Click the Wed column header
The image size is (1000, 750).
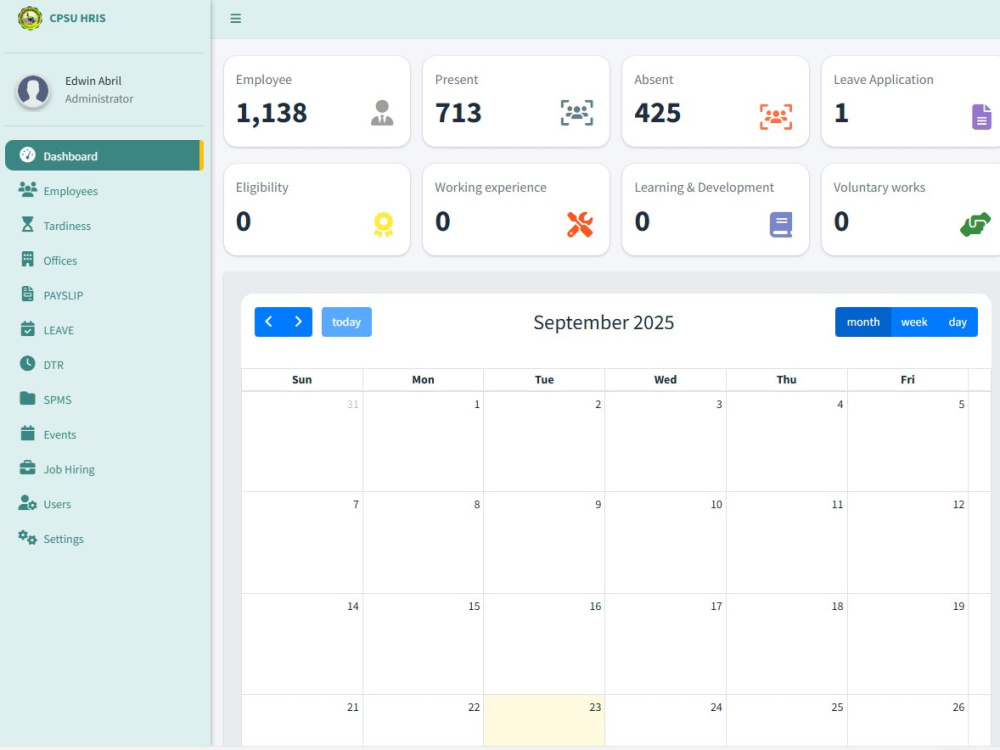pos(665,379)
